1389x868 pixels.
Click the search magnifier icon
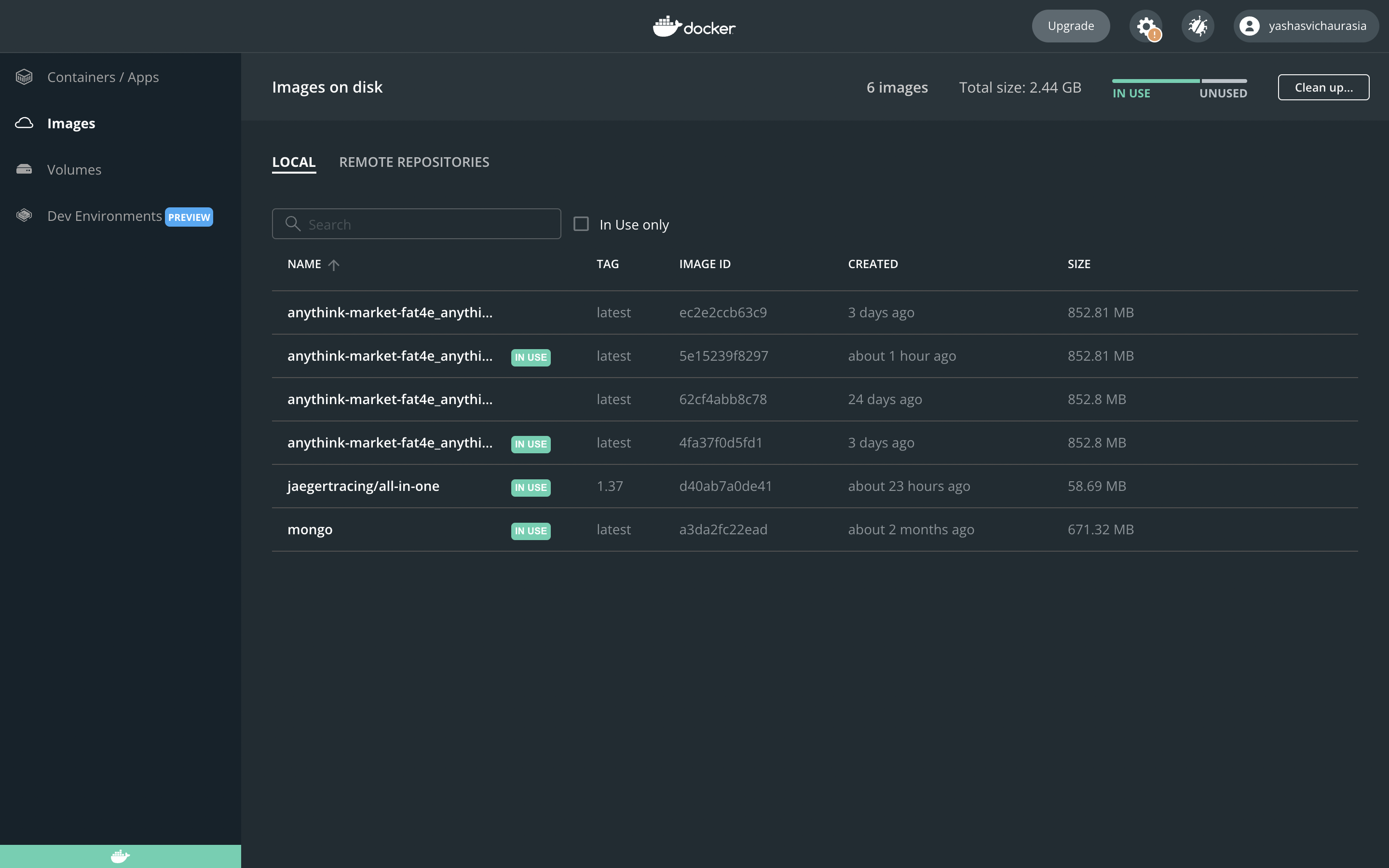coord(293,224)
